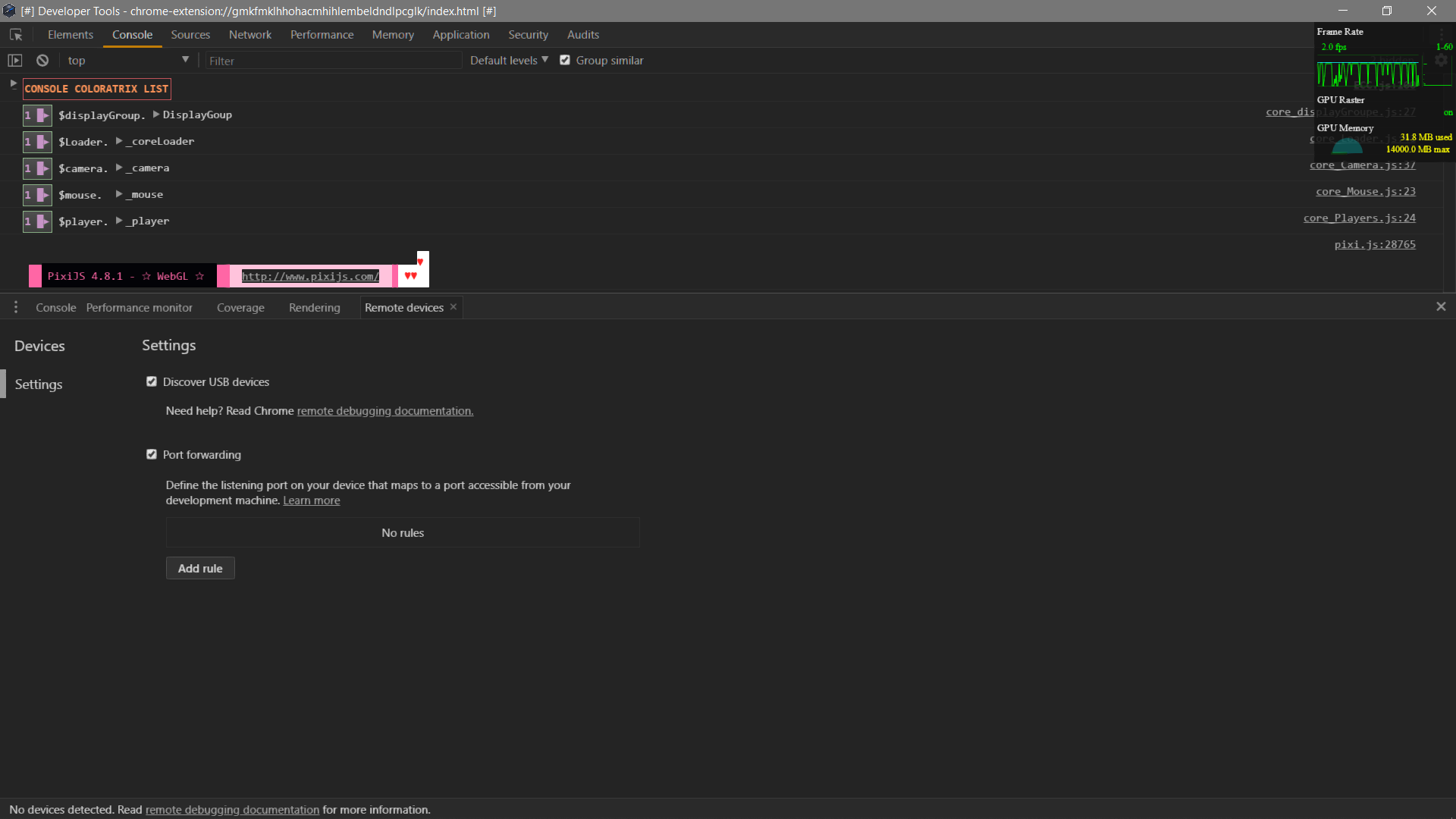Select the top Console panel tab
1456x819 pixels.
pyautogui.click(x=133, y=35)
